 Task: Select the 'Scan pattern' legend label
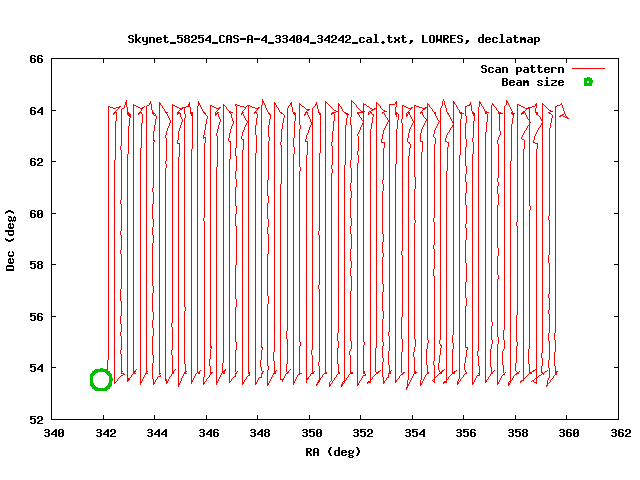click(x=522, y=69)
